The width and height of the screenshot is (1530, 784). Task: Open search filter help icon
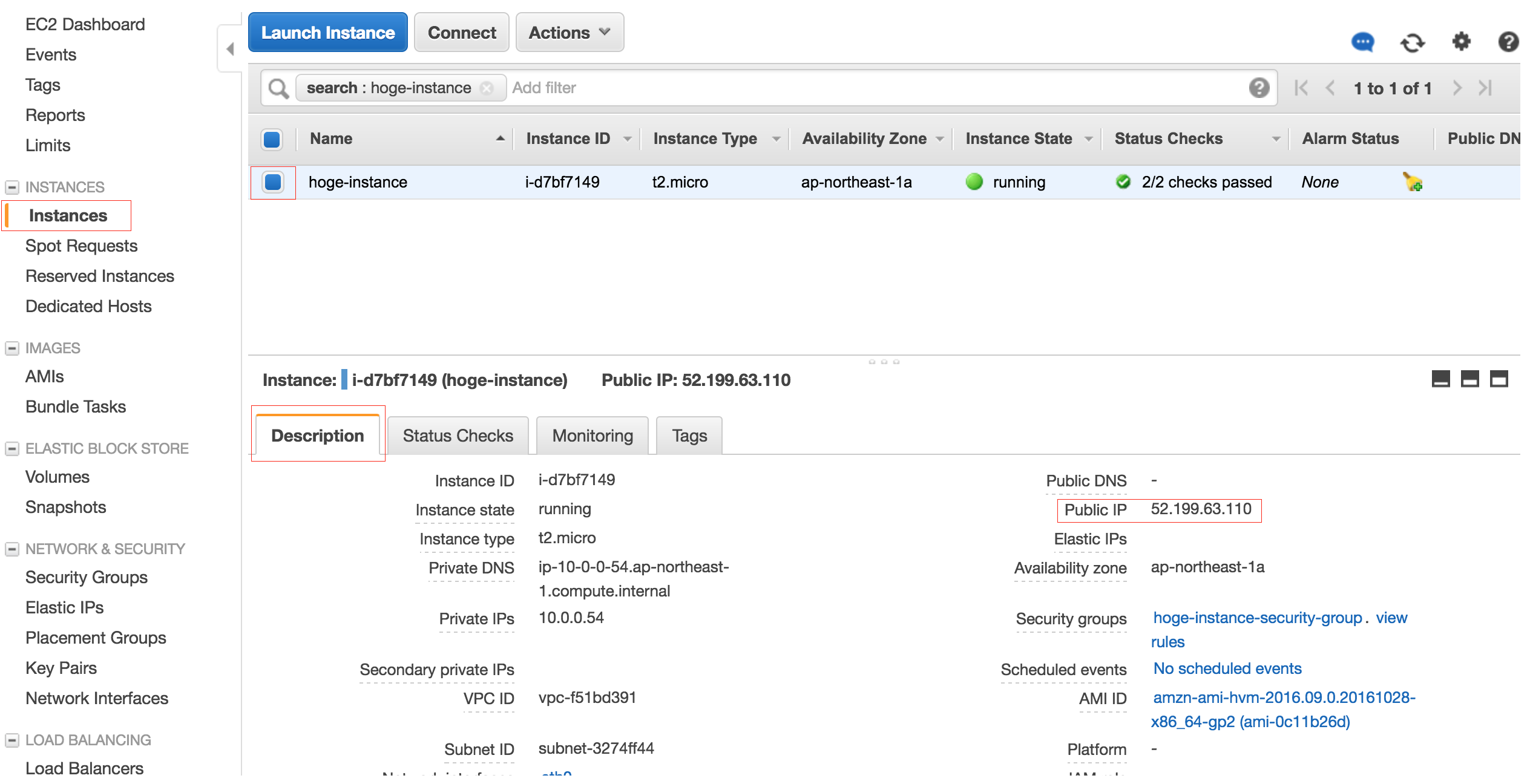[1259, 88]
